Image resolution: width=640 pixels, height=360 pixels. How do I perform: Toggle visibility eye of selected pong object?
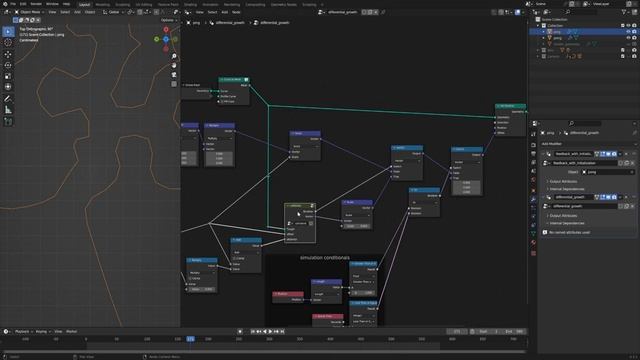[629, 31]
